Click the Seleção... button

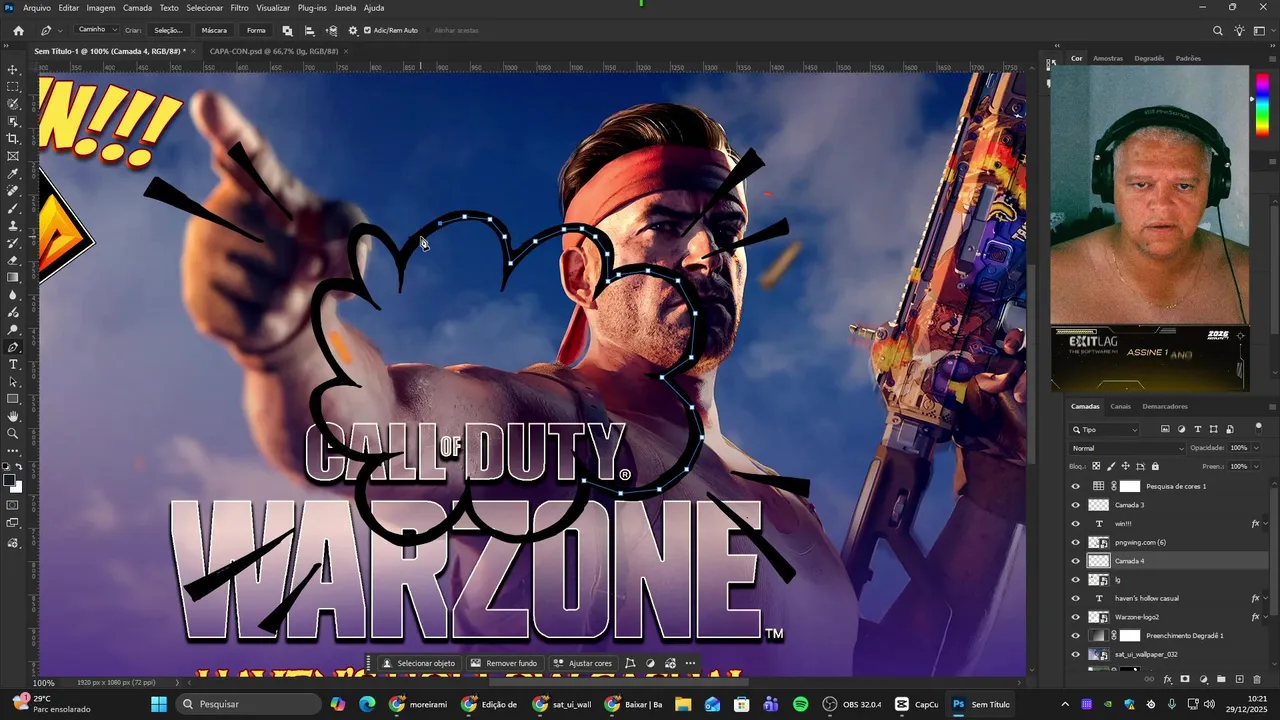(168, 30)
